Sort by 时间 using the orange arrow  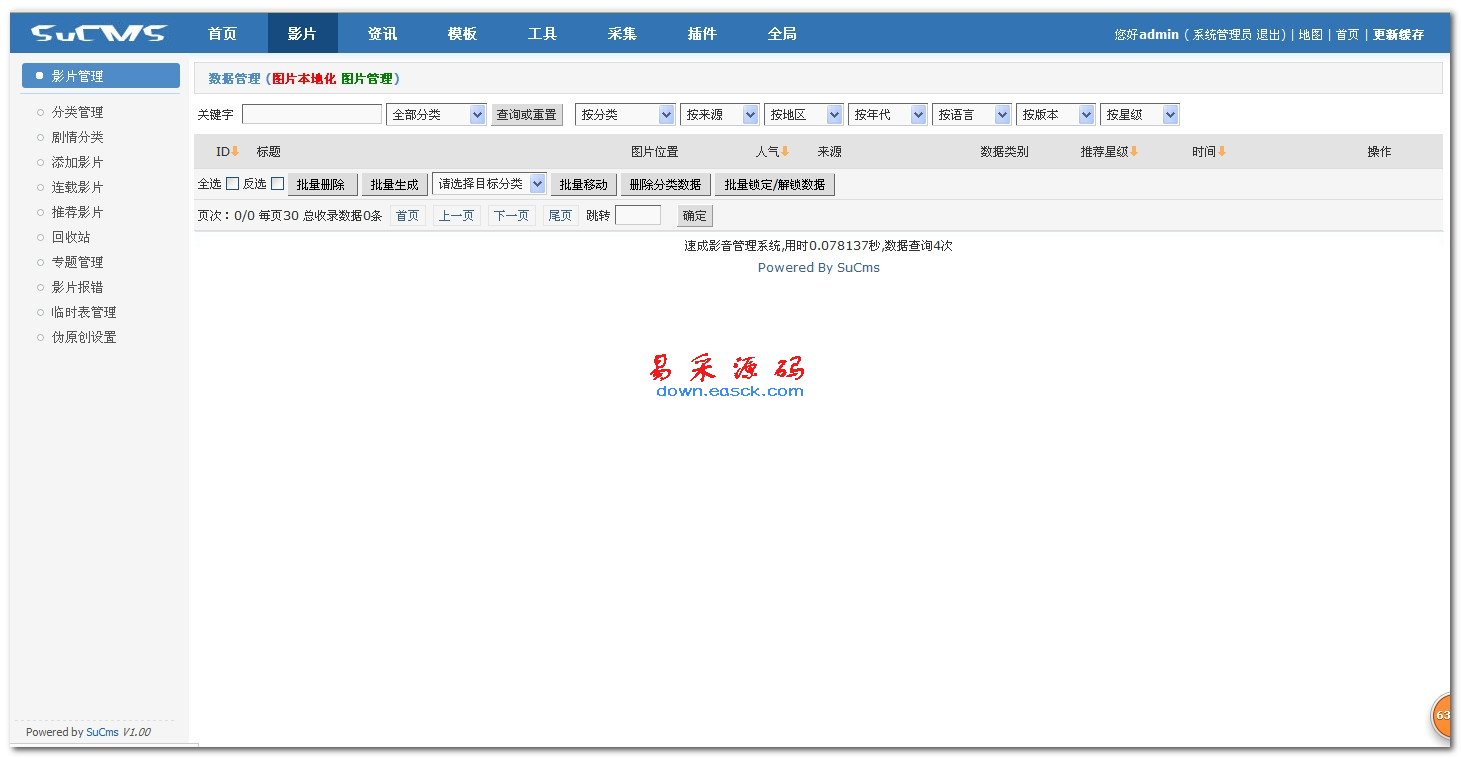coord(1221,152)
